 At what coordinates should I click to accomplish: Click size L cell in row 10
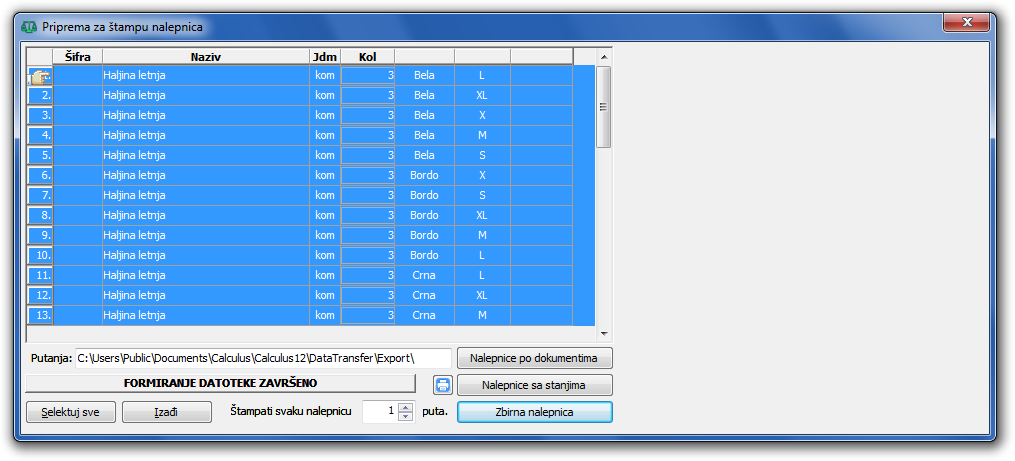point(482,256)
